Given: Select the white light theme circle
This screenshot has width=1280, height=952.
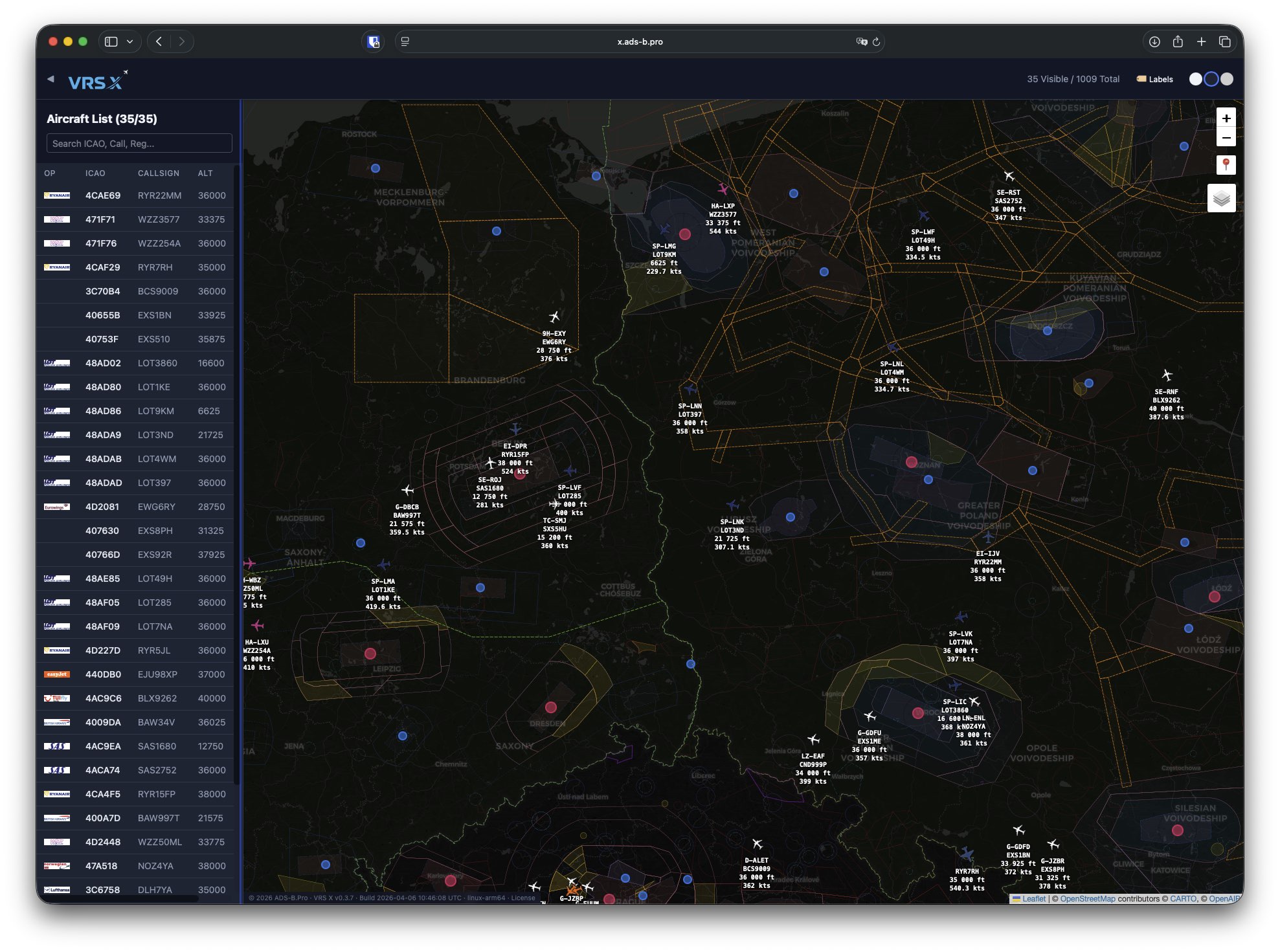Looking at the screenshot, I should click(1195, 79).
